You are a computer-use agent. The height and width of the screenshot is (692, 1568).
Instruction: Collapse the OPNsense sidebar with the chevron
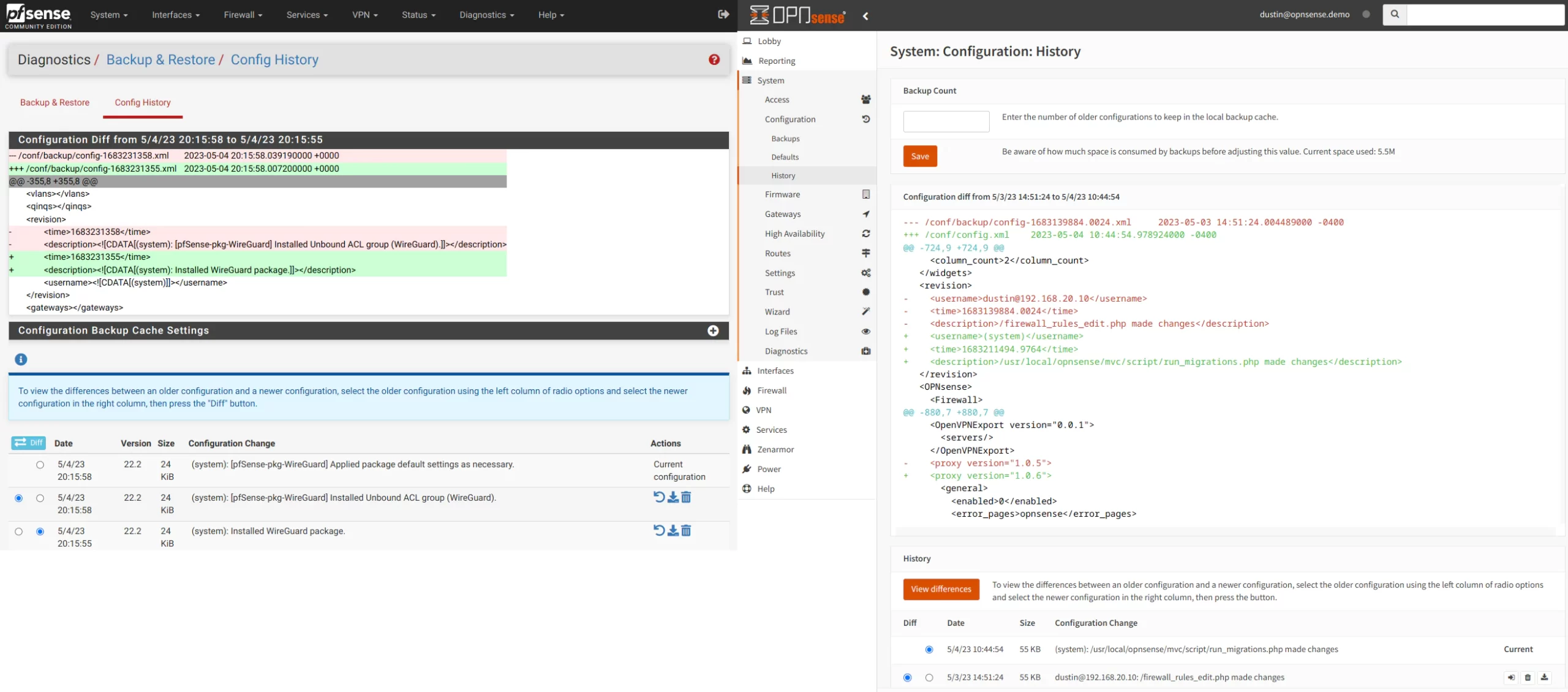click(x=865, y=16)
